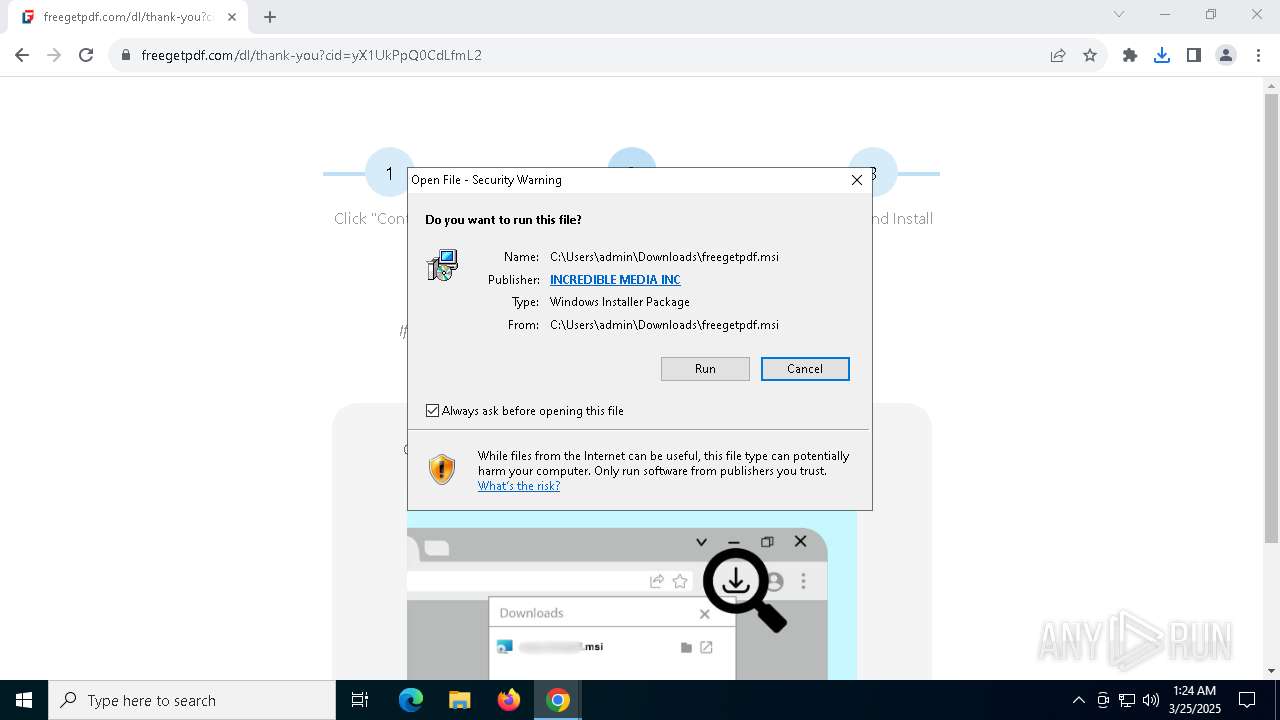The image size is (1280, 720).
Task: Click the Chrome taskbar icon
Action: click(x=558, y=700)
